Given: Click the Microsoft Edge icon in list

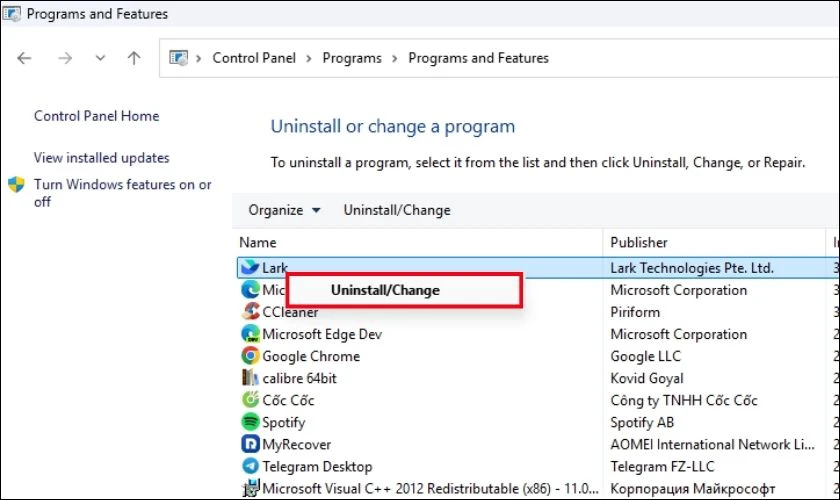Looking at the screenshot, I should (250, 289).
